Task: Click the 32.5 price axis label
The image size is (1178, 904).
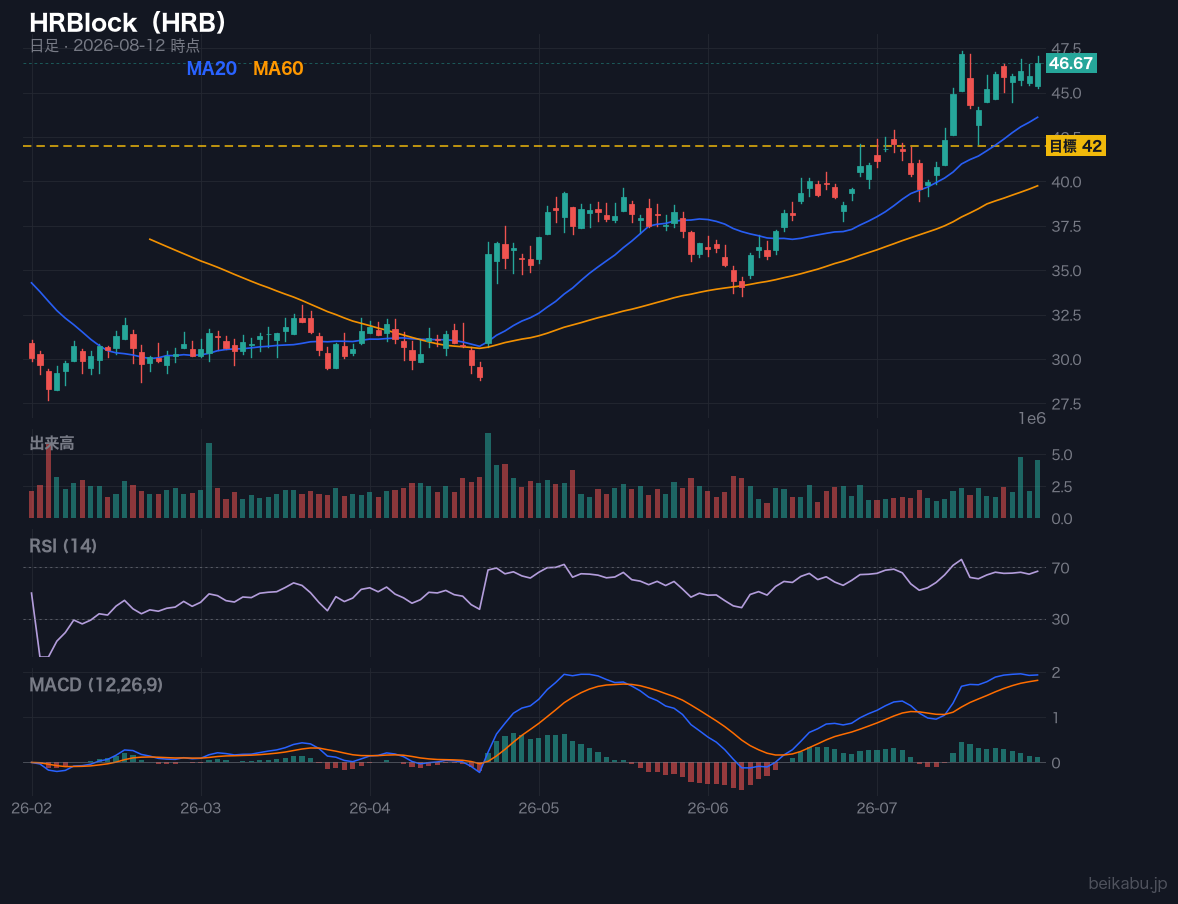Action: pyautogui.click(x=1066, y=315)
